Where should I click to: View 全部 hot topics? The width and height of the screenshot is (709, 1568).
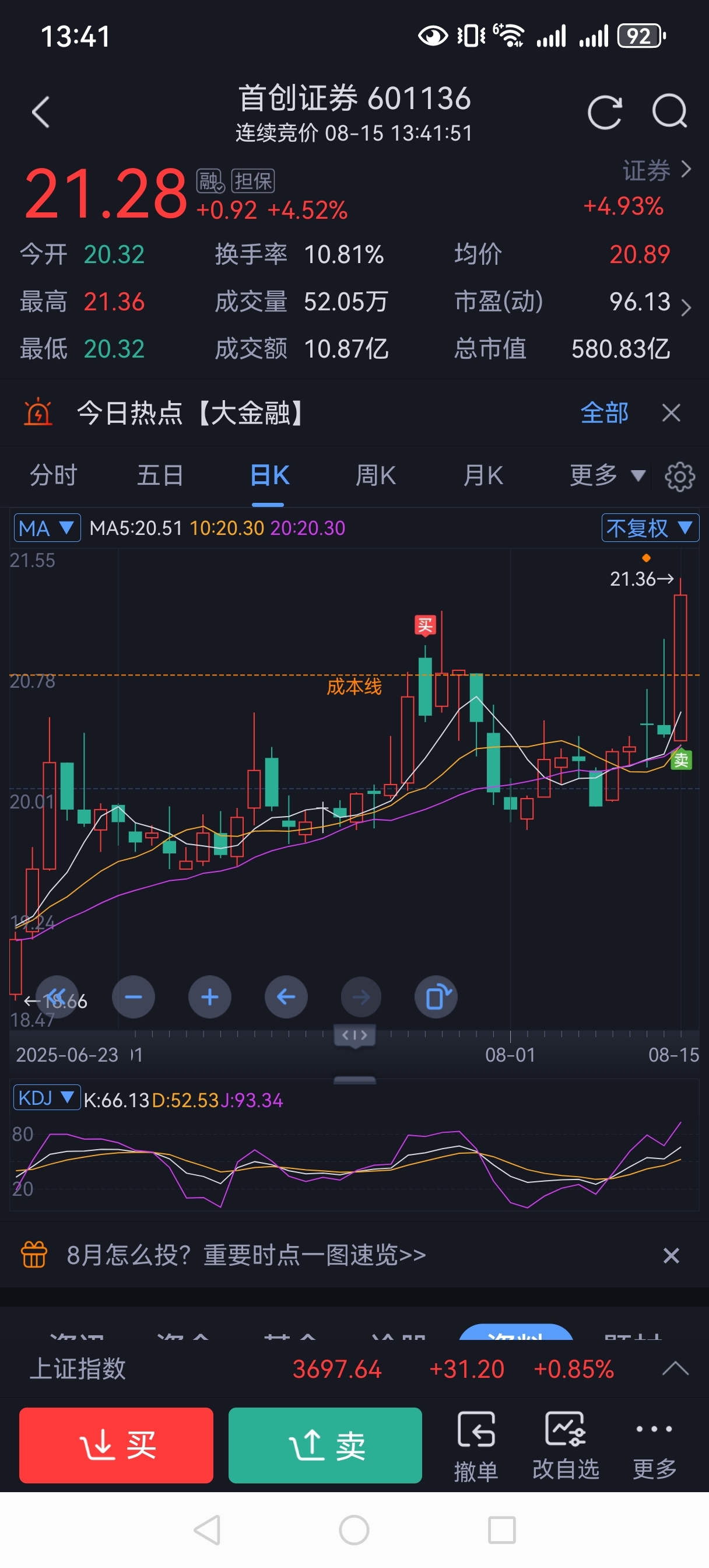603,412
